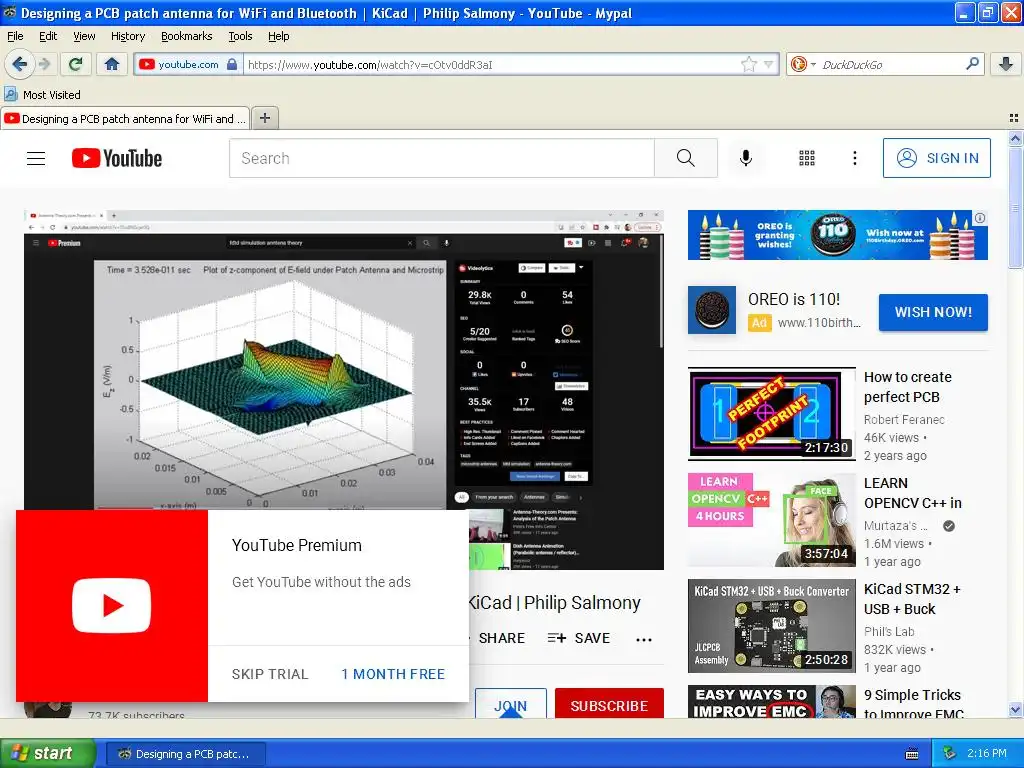Open 'How to create perfect PCB' title
The image size is (1024, 768).
tap(907, 387)
